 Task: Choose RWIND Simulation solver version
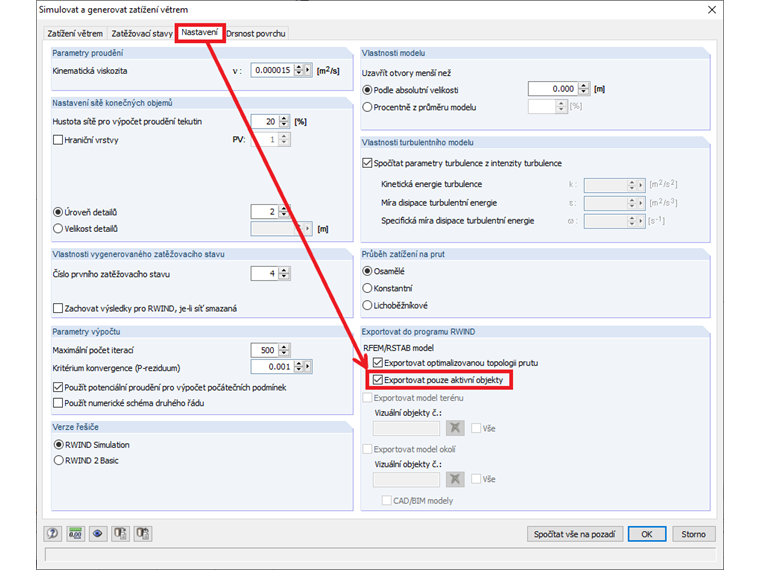click(59, 444)
